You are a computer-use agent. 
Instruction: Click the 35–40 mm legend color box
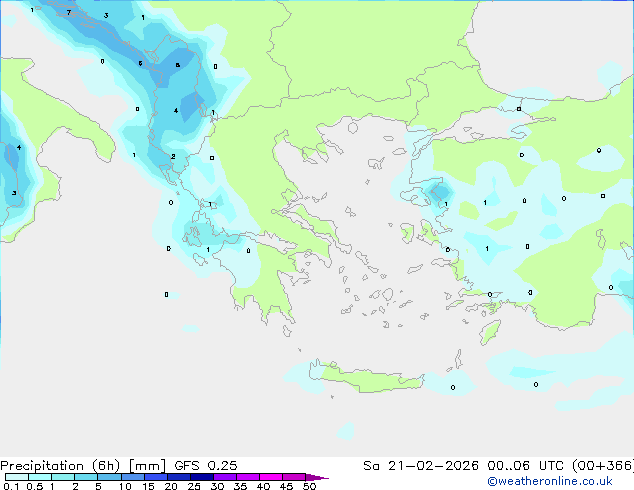click(247, 477)
